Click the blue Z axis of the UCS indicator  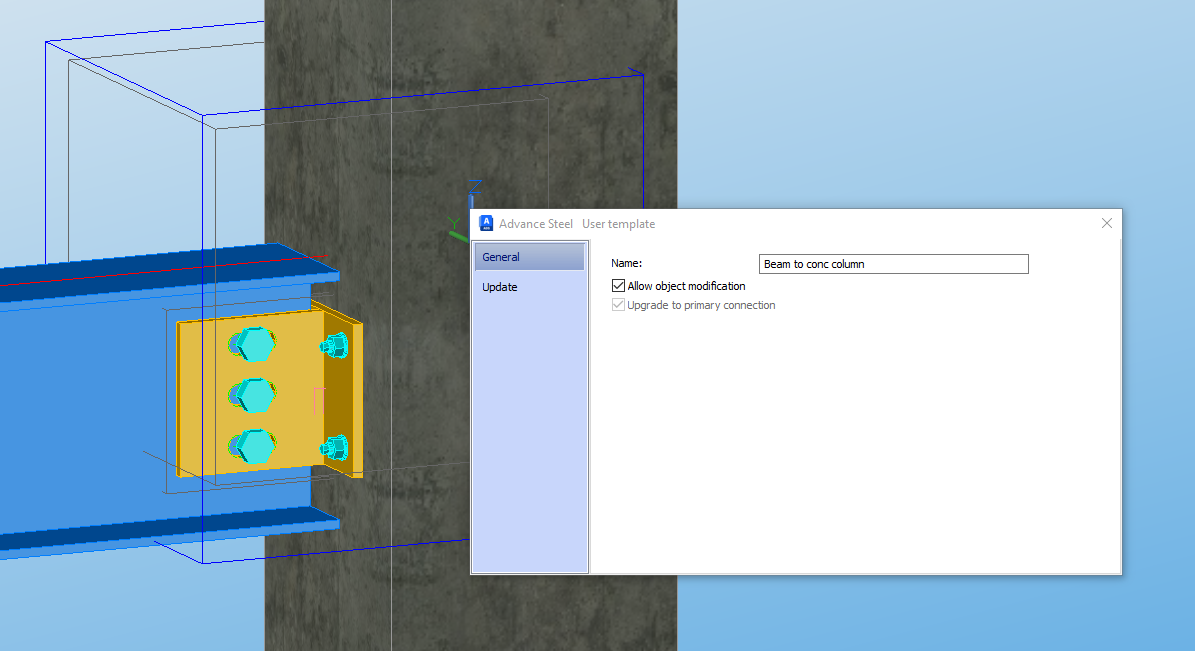471,200
